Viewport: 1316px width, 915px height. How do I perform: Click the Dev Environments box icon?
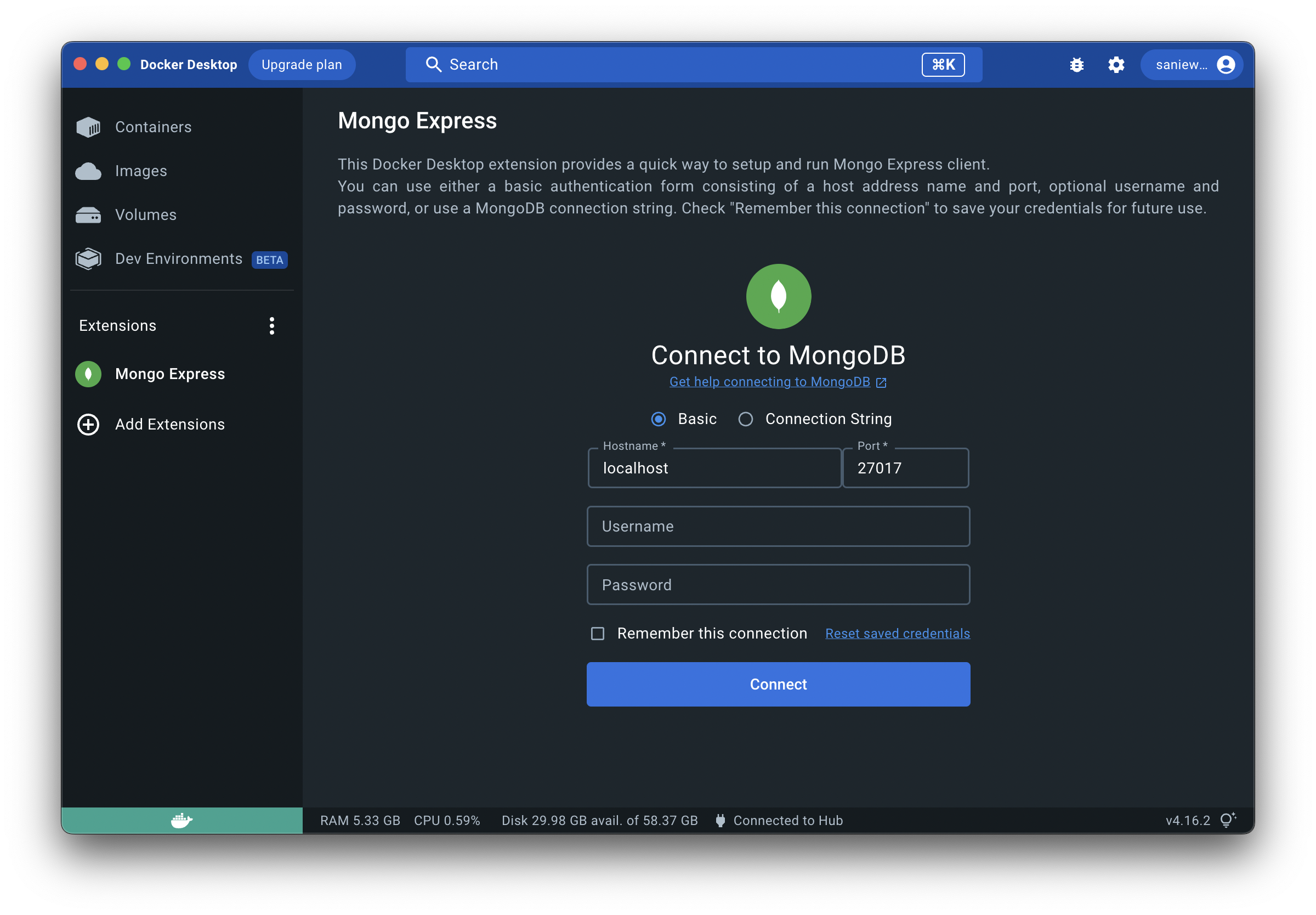pos(88,259)
